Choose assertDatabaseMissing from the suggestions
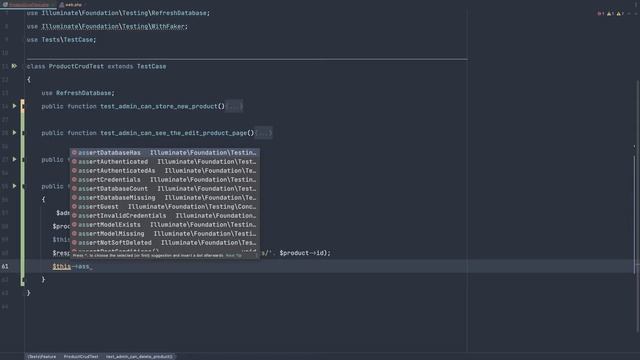Screen dimensions: 640x360 click(164, 198)
